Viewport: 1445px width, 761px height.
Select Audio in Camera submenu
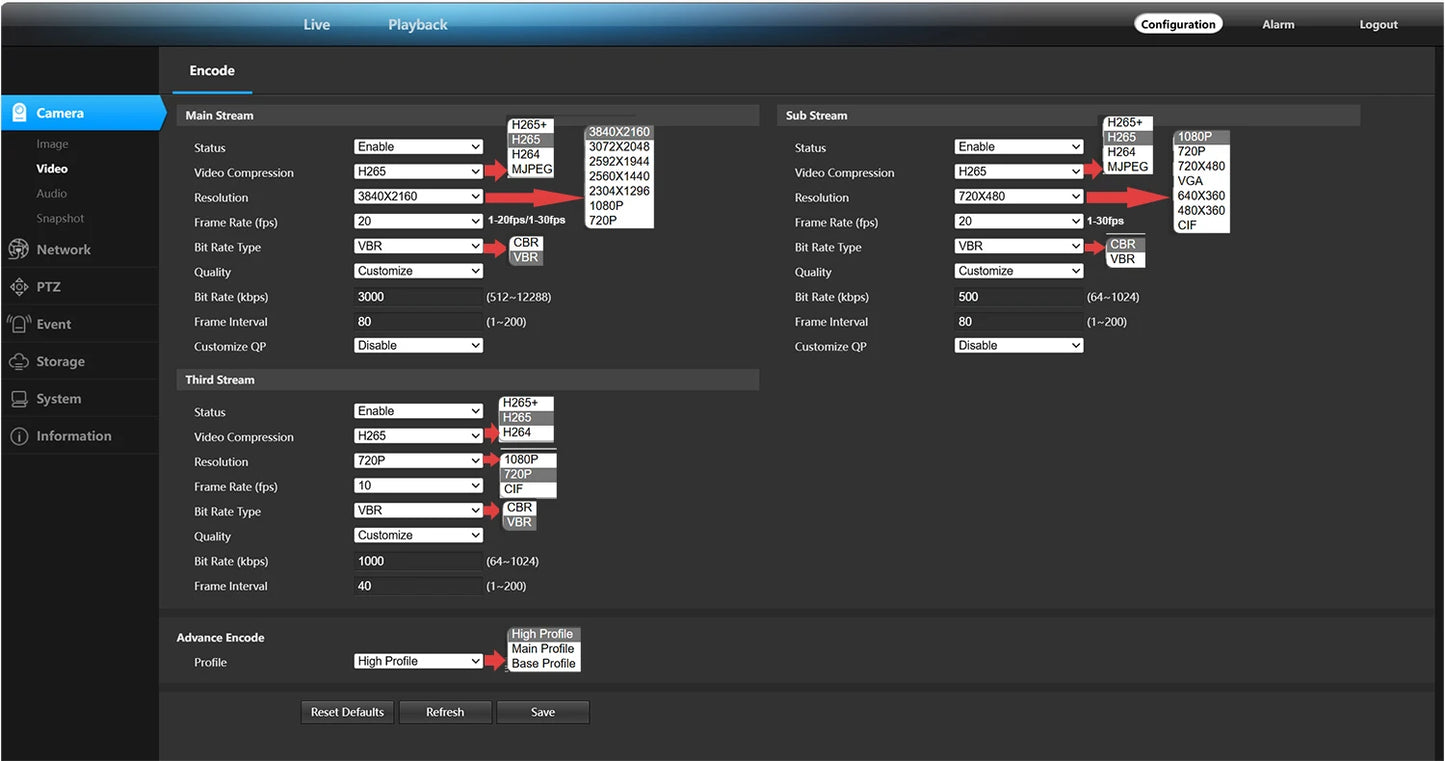click(52, 194)
